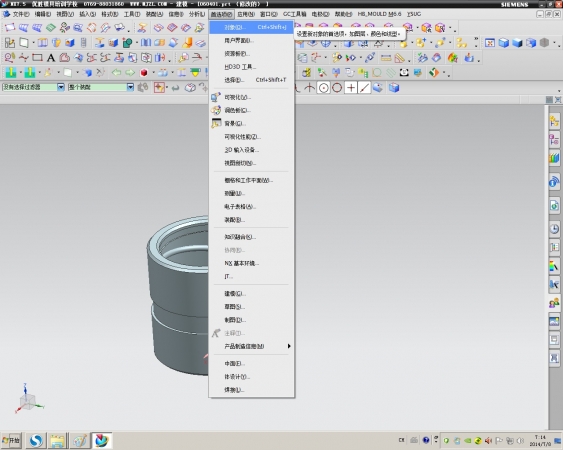Click the green left-arrow icon
This screenshot has width=563, height=450.
point(116,73)
